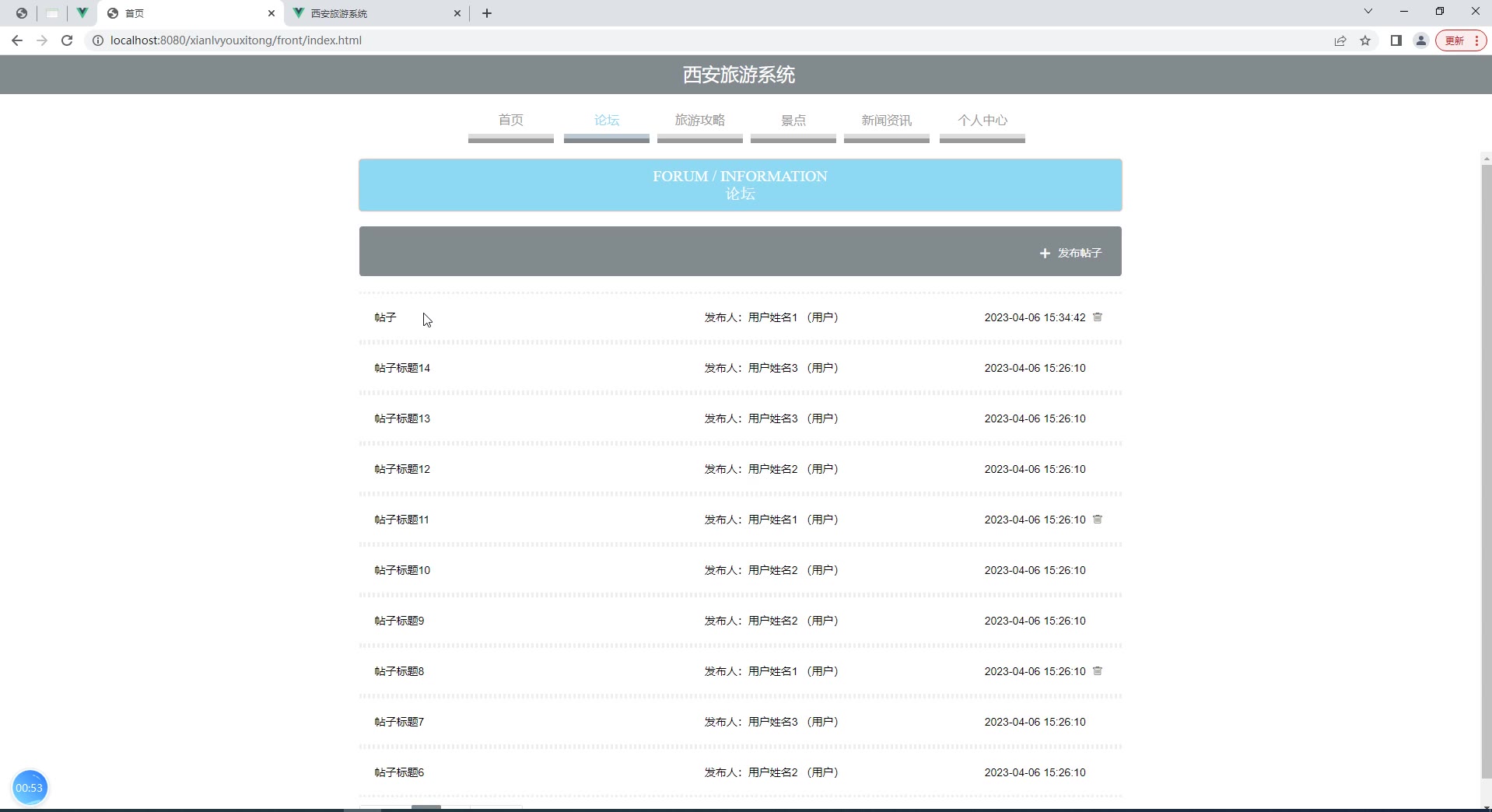1492x812 pixels.
Task: Go to 个人中心 navigation item
Action: pyautogui.click(x=982, y=121)
